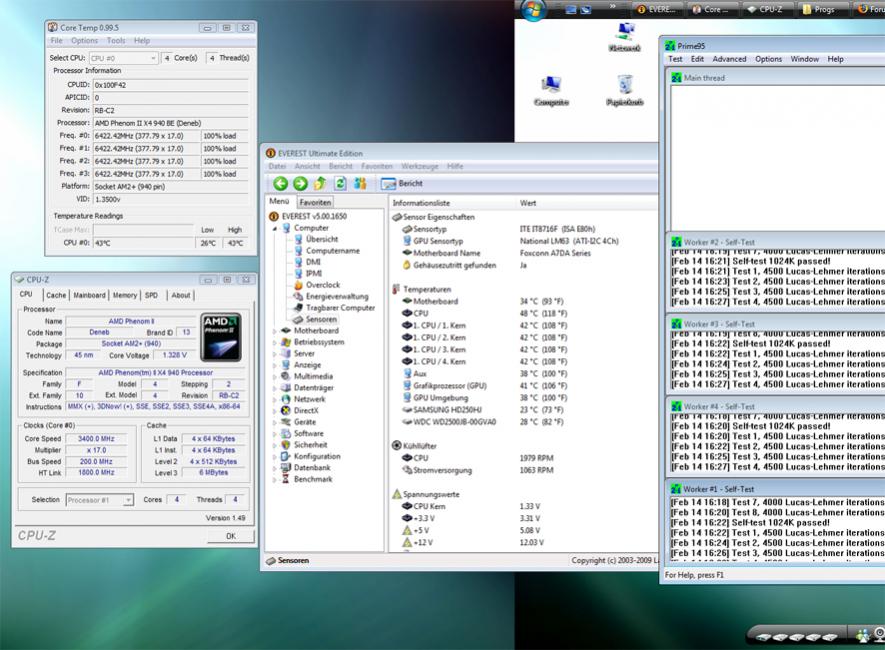Viewport: 885px width, 650px height.
Task: Expand the Motherboard tree node
Action: [x=275, y=331]
